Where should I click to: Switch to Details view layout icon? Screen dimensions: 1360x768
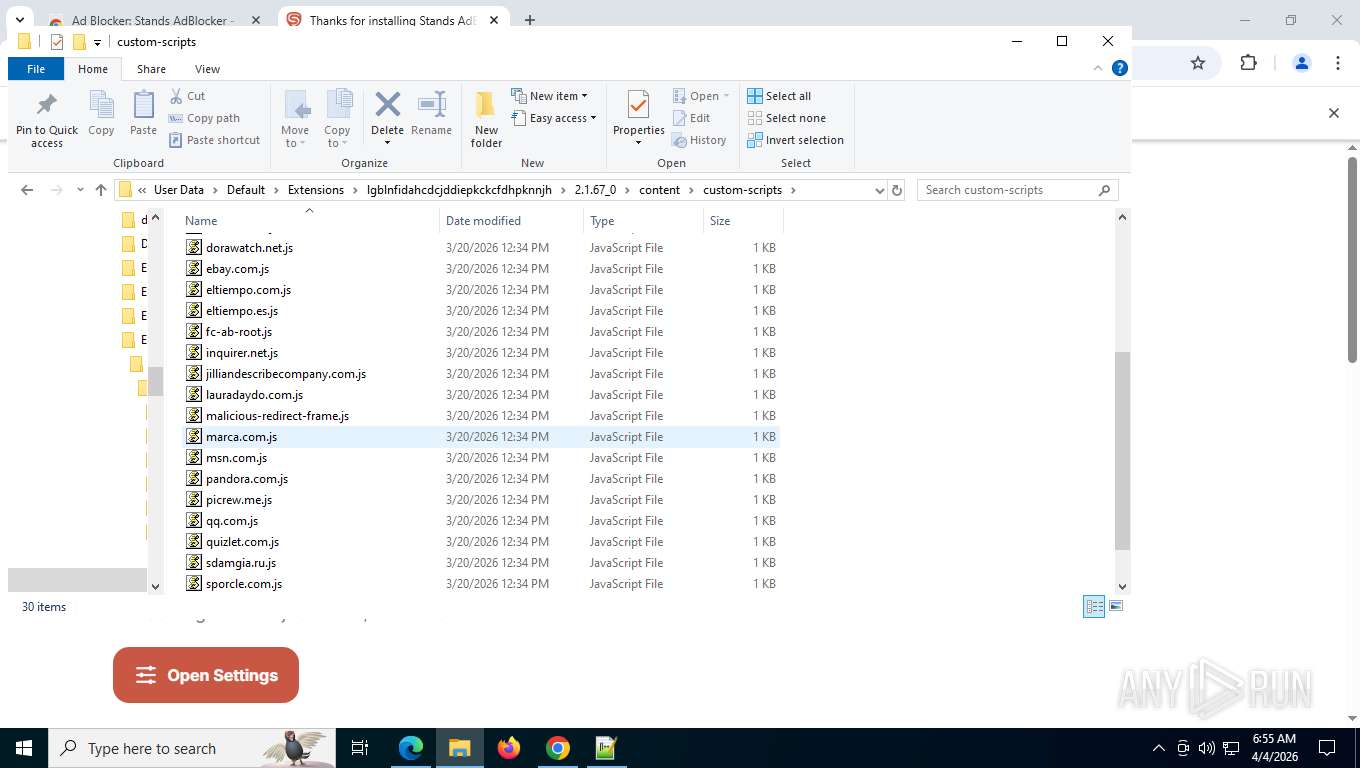tap(1095, 606)
